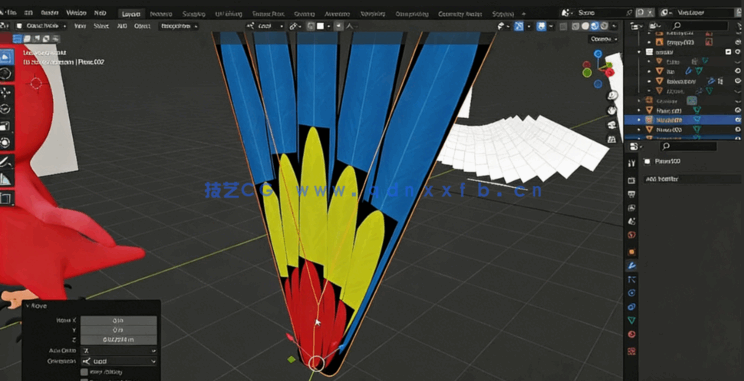This screenshot has width=744, height=381.
Task: Open the Output properties tab
Action: pos(632,194)
